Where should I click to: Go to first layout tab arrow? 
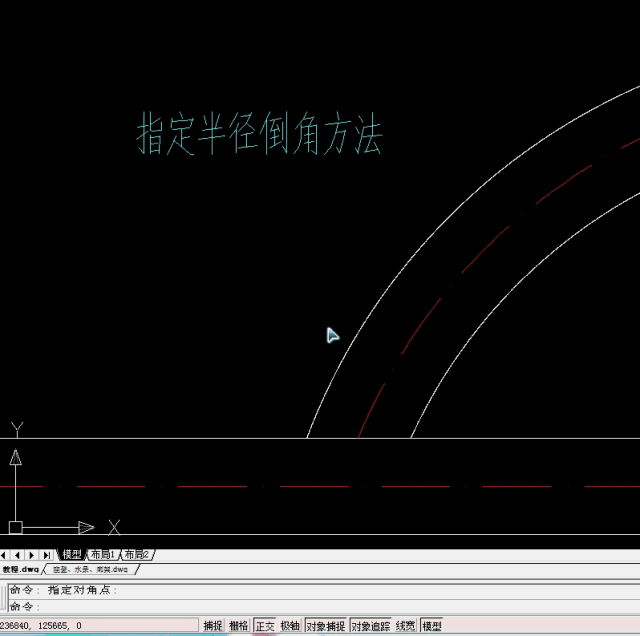point(3,555)
